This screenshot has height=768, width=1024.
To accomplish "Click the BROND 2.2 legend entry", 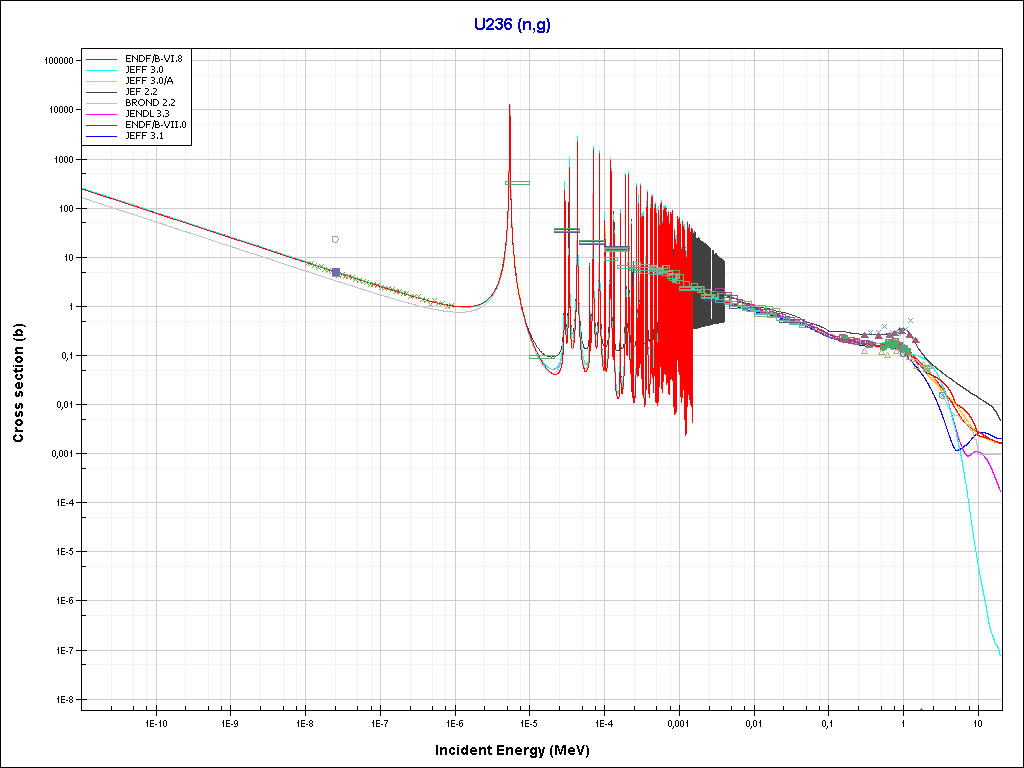I will pyautogui.click(x=150, y=102).
